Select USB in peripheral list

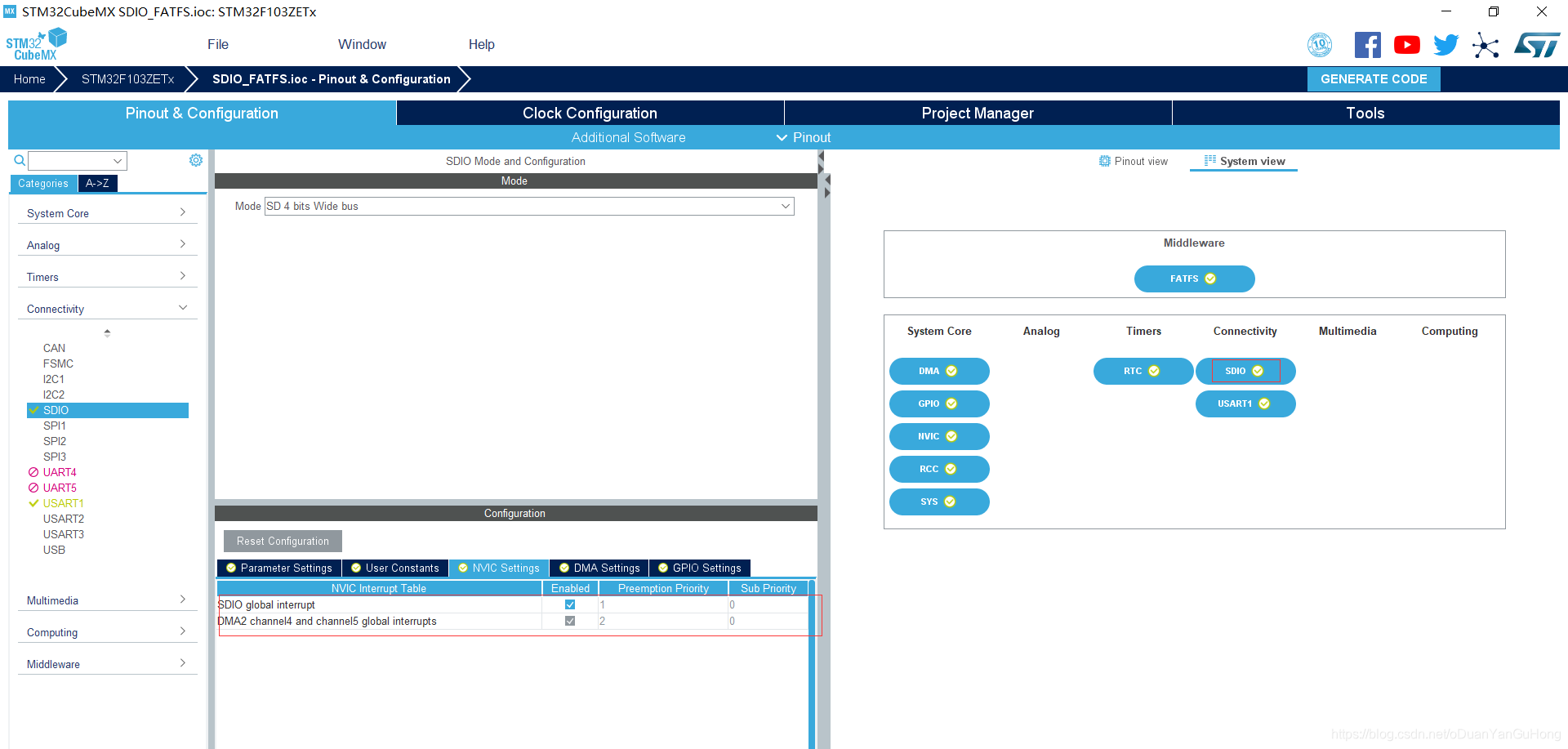[x=54, y=550]
